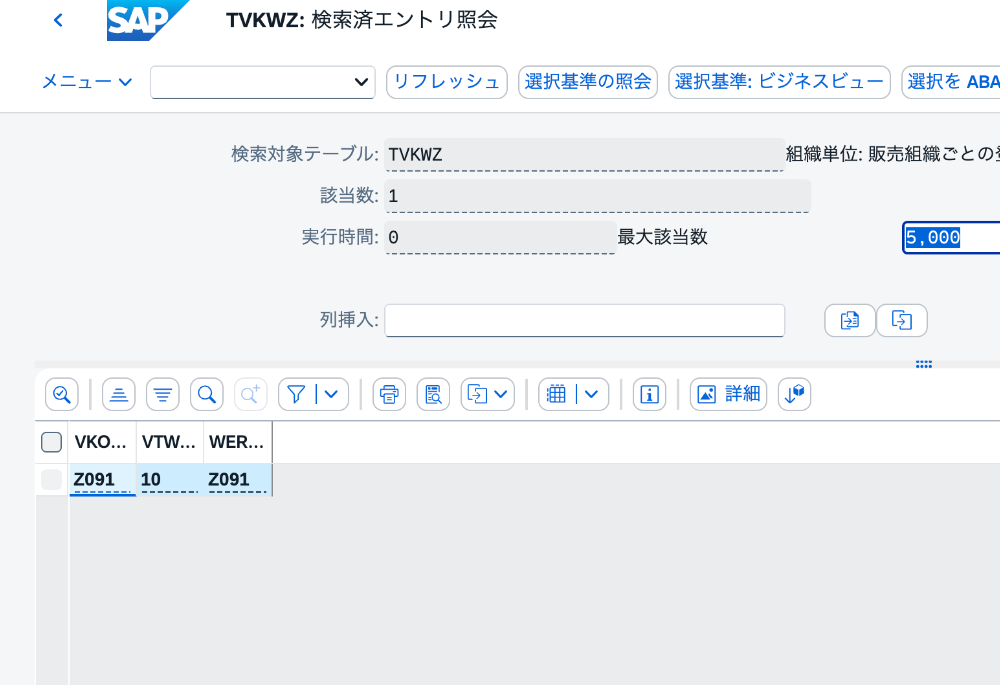This screenshot has height=685, width=1000.
Task: Expand the export dropdown arrow
Action: [x=501, y=394]
